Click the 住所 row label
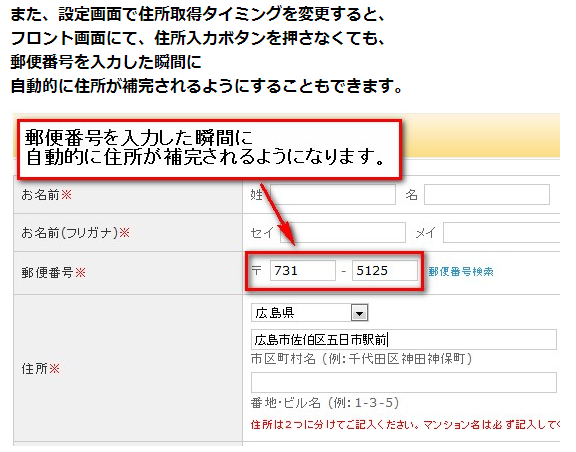Screen dimensions: 576x452 point(40,369)
